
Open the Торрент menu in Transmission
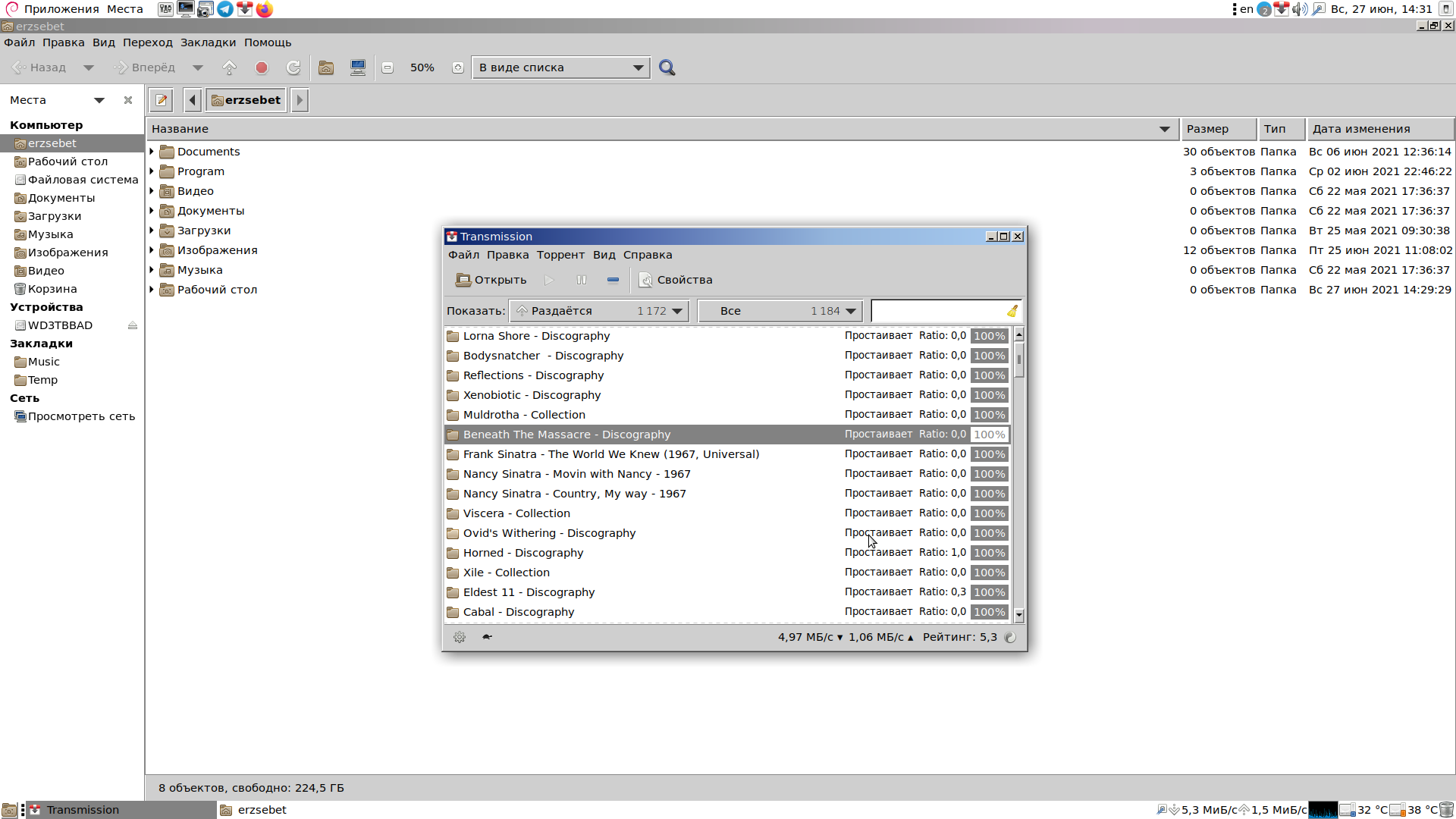560,255
